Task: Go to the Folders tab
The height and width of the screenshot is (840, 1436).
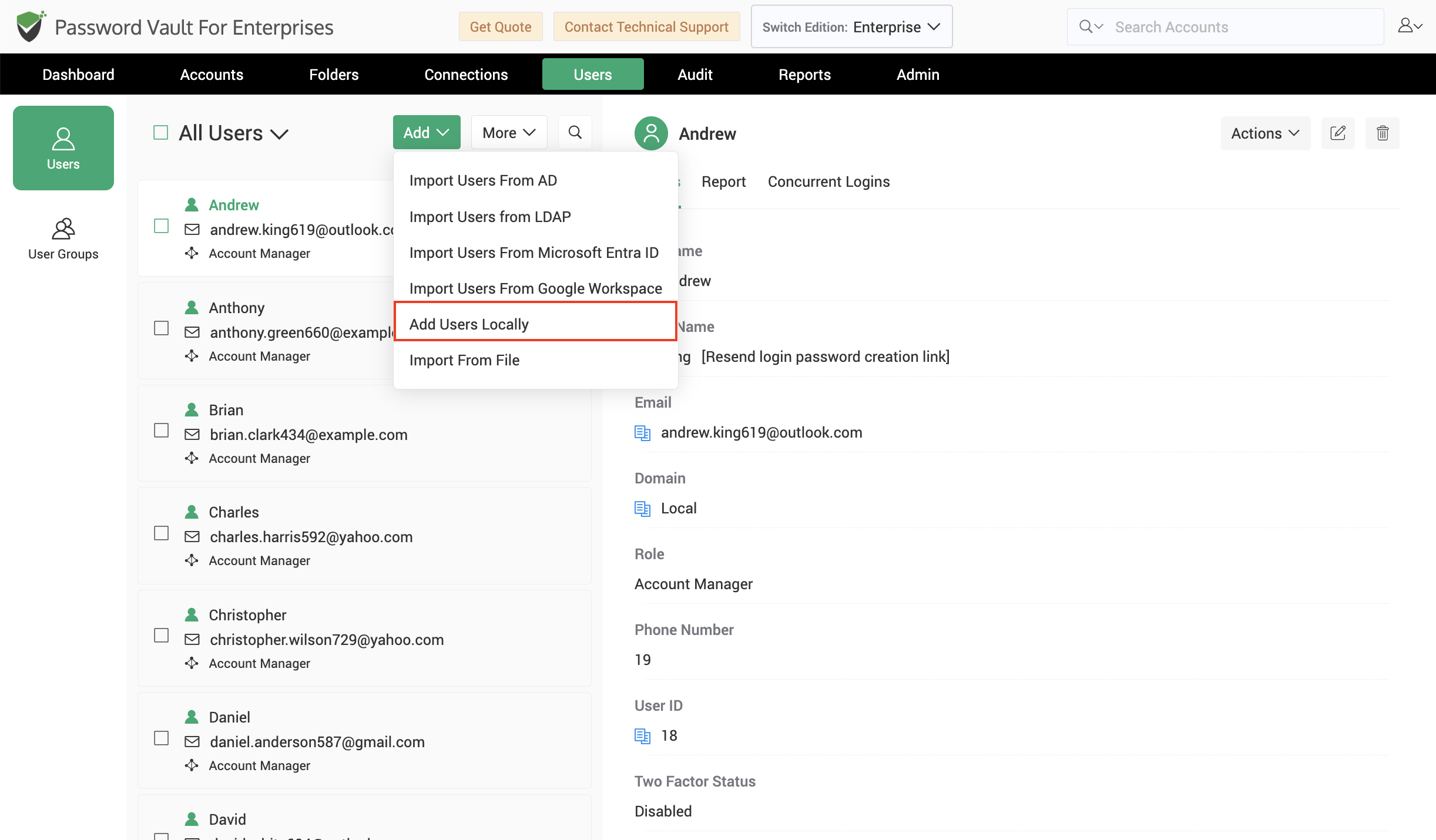Action: [334, 75]
